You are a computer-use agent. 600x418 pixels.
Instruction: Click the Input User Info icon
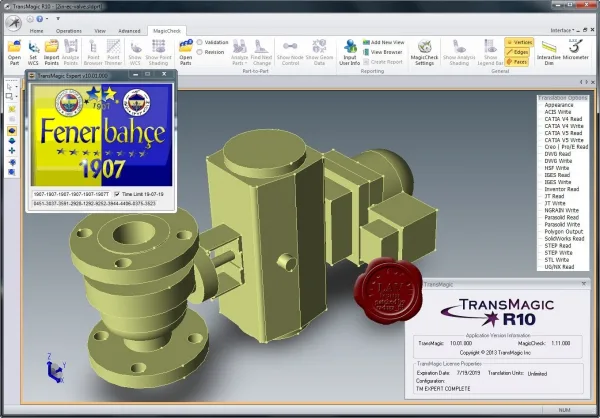point(350,46)
